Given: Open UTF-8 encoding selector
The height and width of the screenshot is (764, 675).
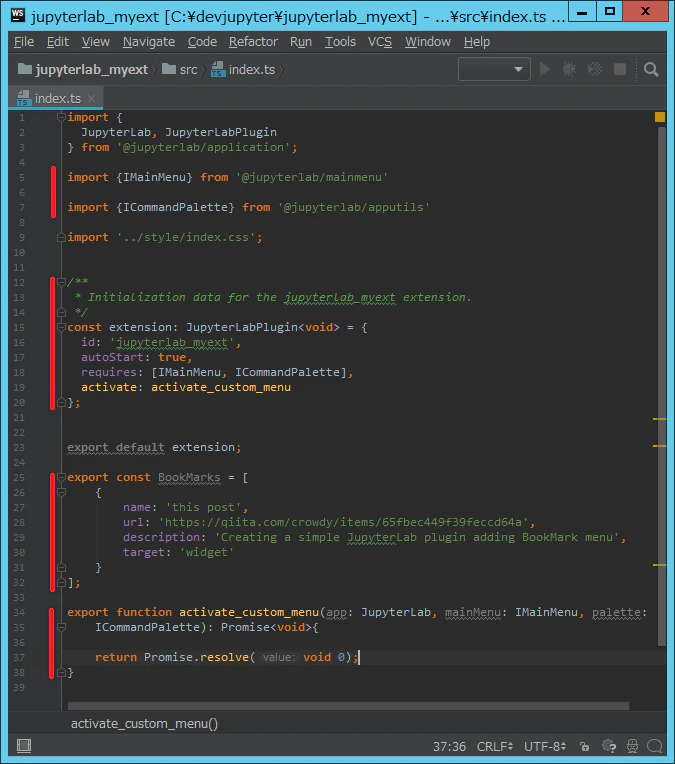Looking at the screenshot, I should click(545, 746).
